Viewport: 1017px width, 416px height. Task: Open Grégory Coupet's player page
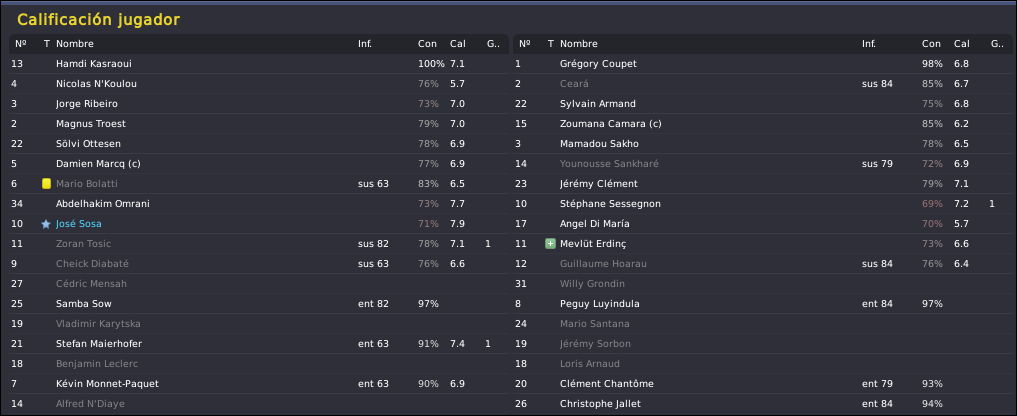[598, 64]
